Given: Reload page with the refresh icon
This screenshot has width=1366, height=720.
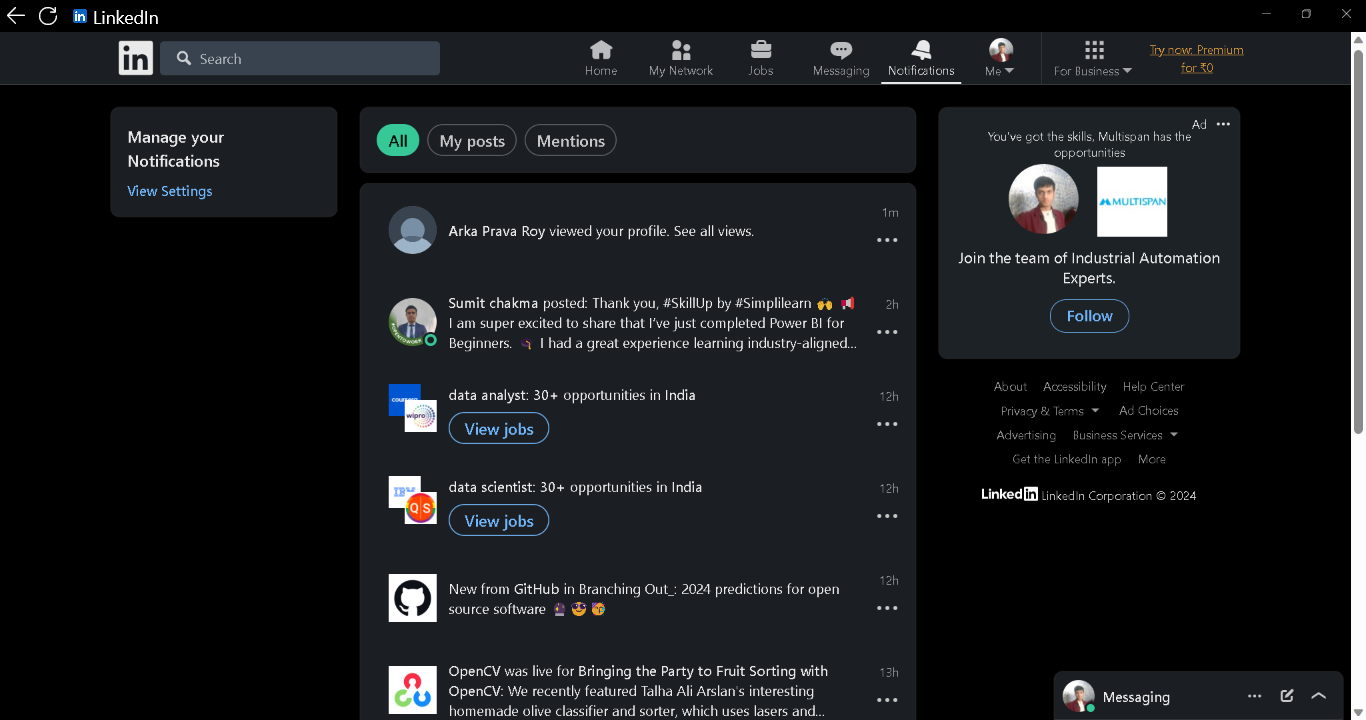Looking at the screenshot, I should 47,16.
